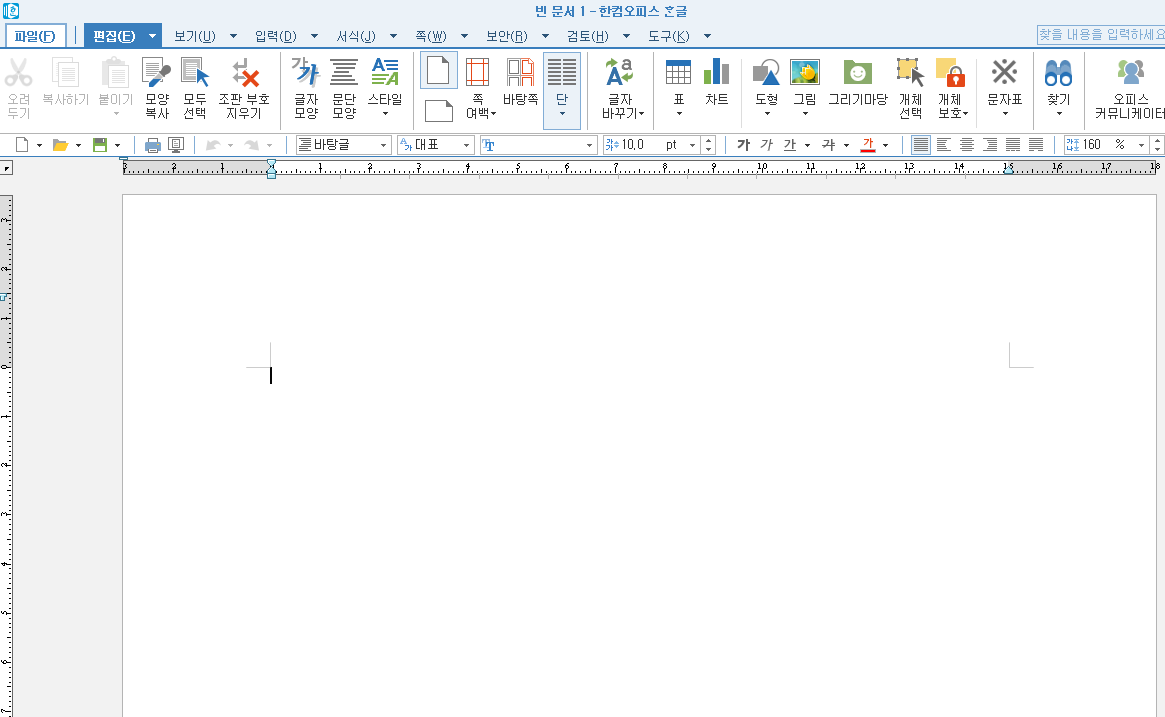Open the 대표 language dropdown

click(467, 146)
